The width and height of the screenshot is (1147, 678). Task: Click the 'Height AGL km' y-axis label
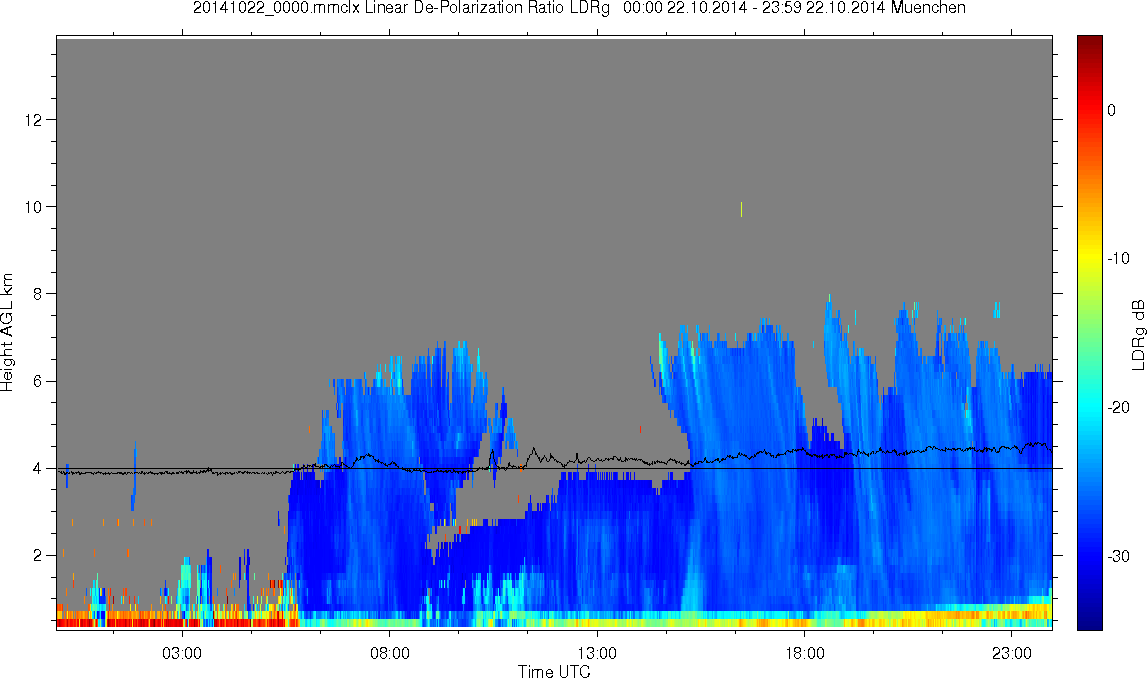click(7, 332)
